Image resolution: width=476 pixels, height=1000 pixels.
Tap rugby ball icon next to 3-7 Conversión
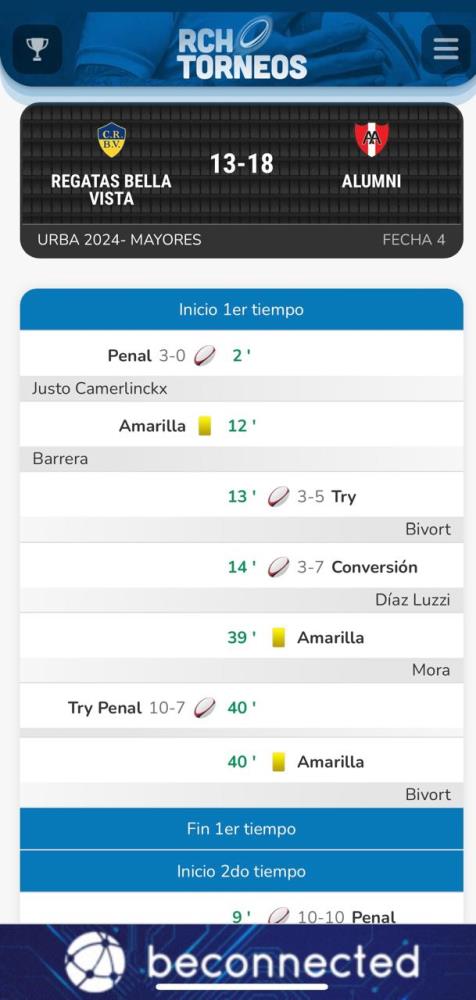point(278,567)
